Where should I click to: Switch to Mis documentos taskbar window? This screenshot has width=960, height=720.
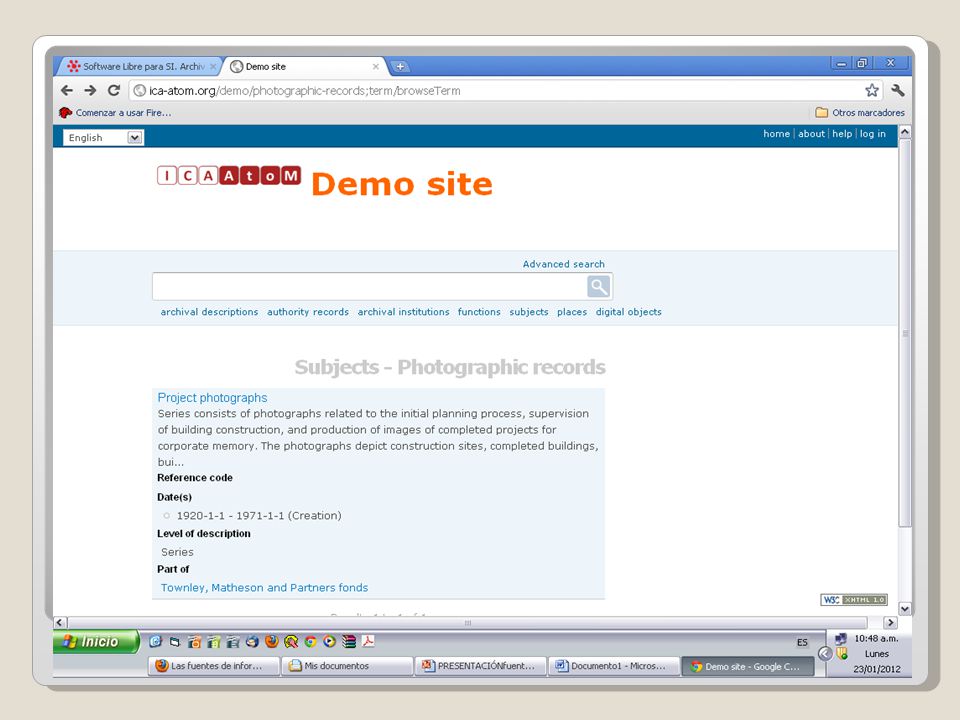tap(347, 666)
